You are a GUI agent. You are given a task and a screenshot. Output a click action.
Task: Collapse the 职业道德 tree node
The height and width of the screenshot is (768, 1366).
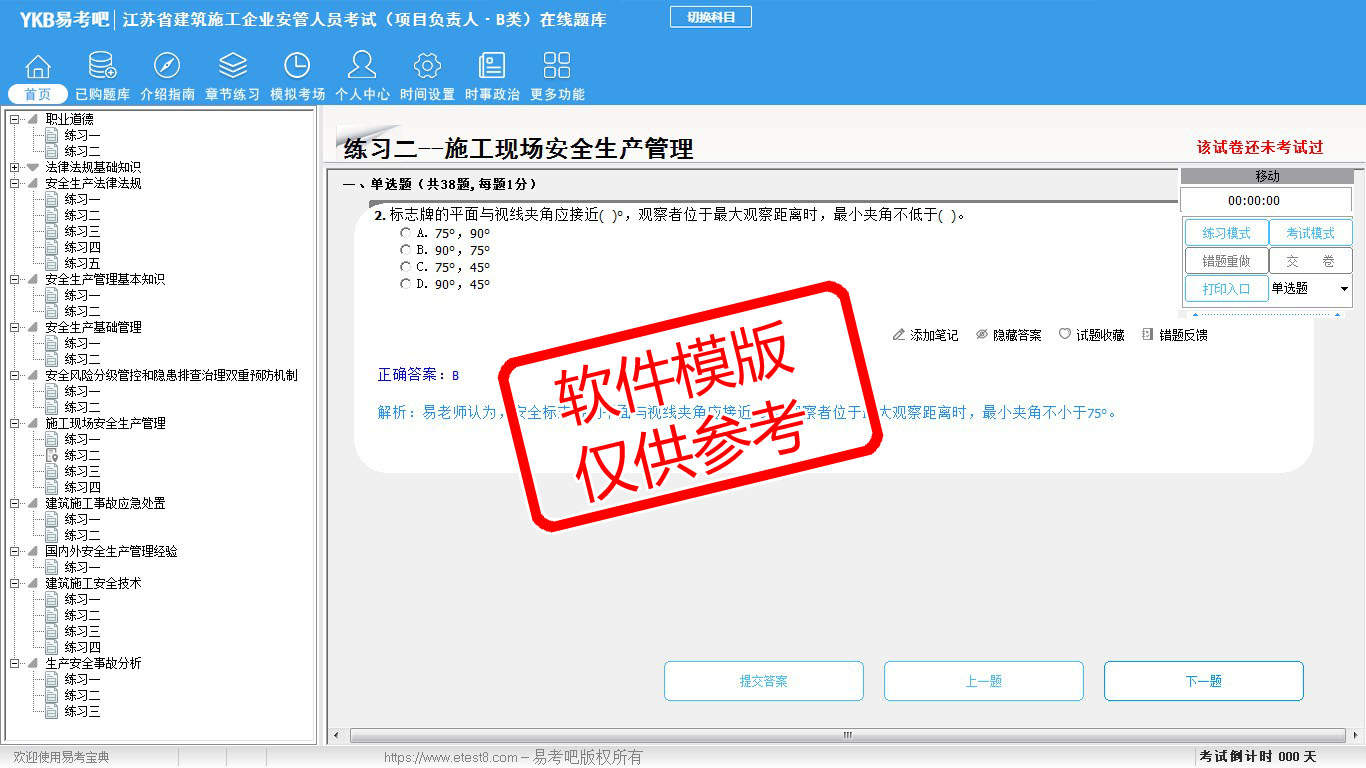click(15, 120)
